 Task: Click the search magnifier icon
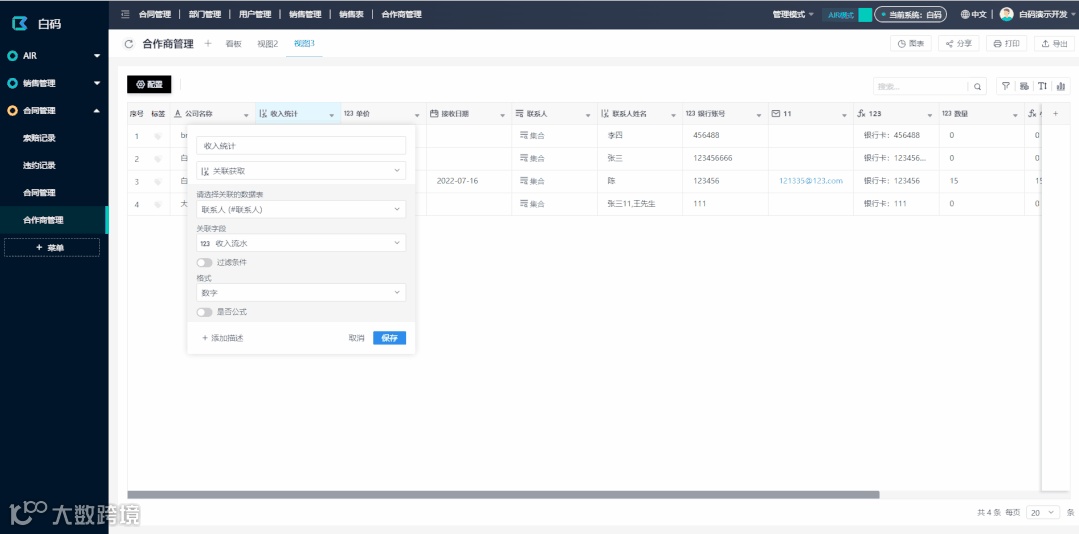(977, 86)
